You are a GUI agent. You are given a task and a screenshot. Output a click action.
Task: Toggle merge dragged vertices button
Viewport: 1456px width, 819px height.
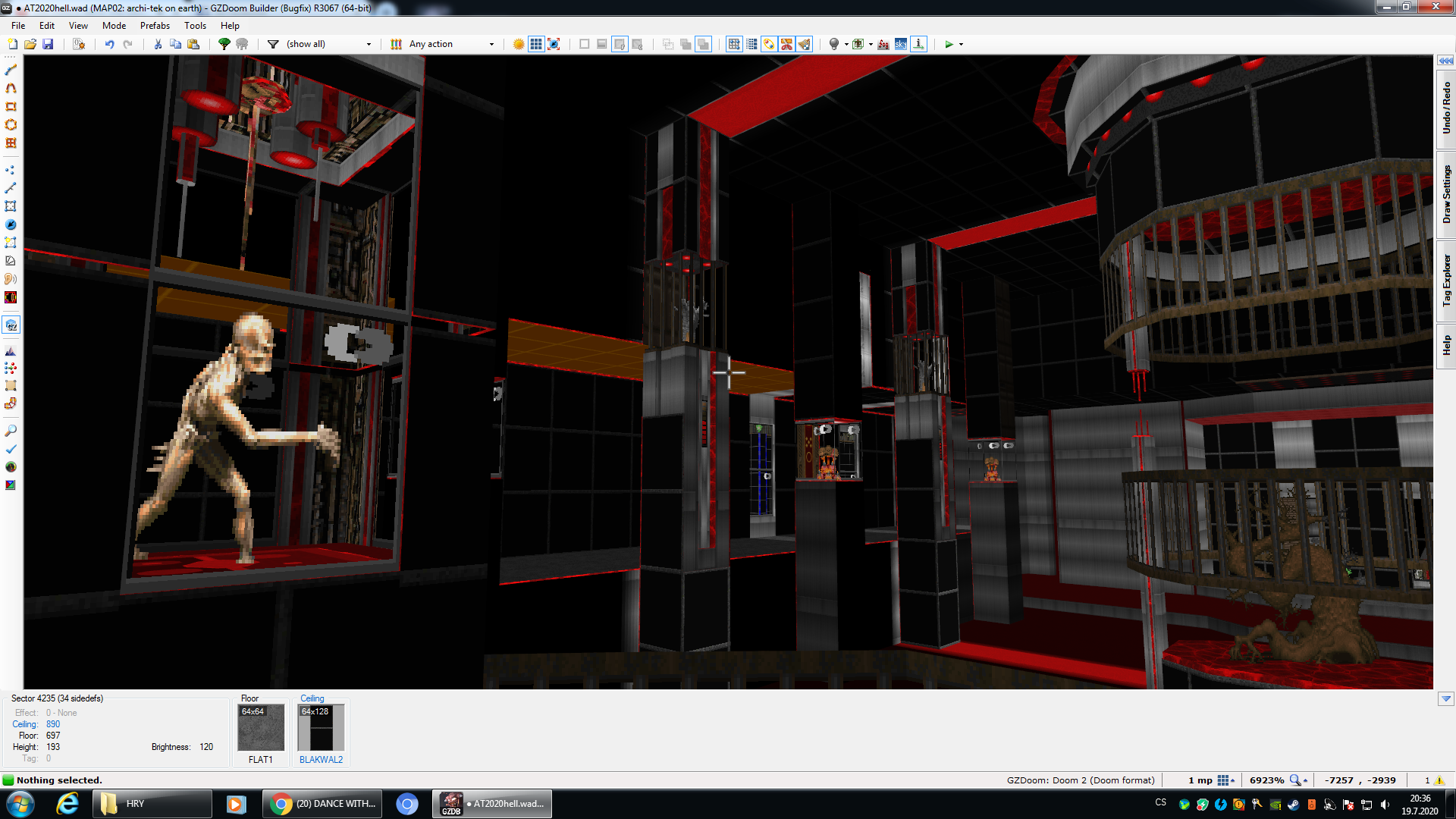[770, 44]
